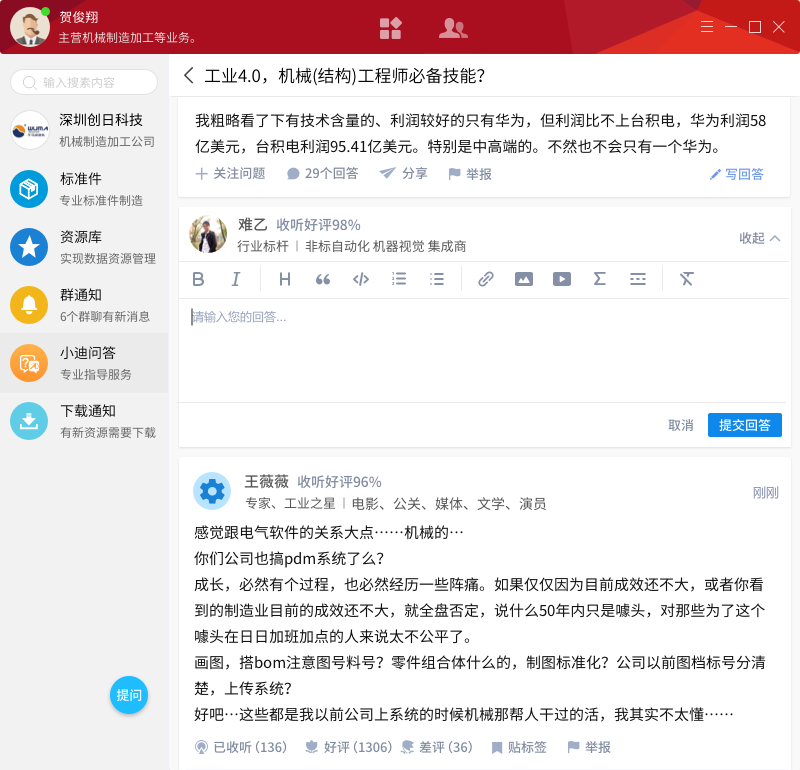
Task: Click the floating 提问 button
Action: tap(129, 695)
